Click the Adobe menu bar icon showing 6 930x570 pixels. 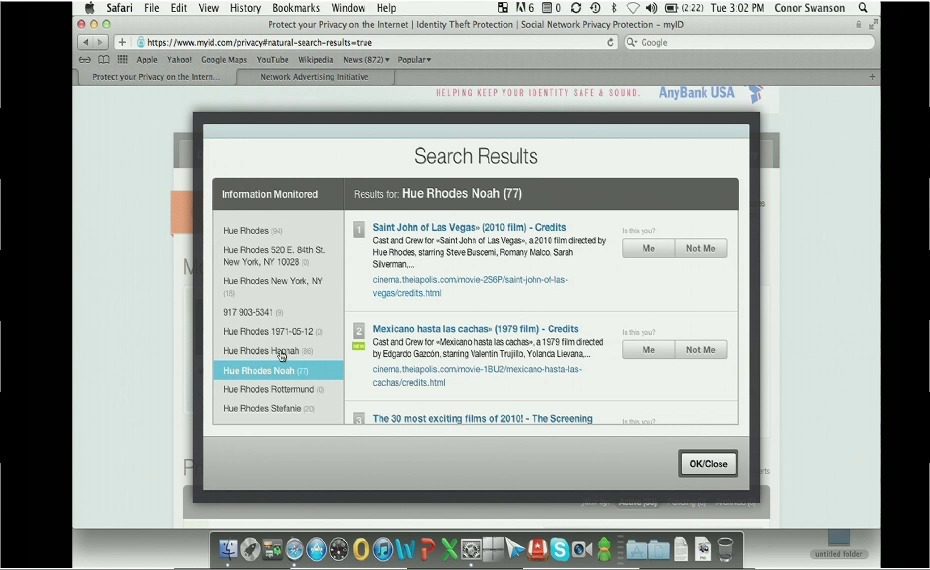[x=524, y=8]
